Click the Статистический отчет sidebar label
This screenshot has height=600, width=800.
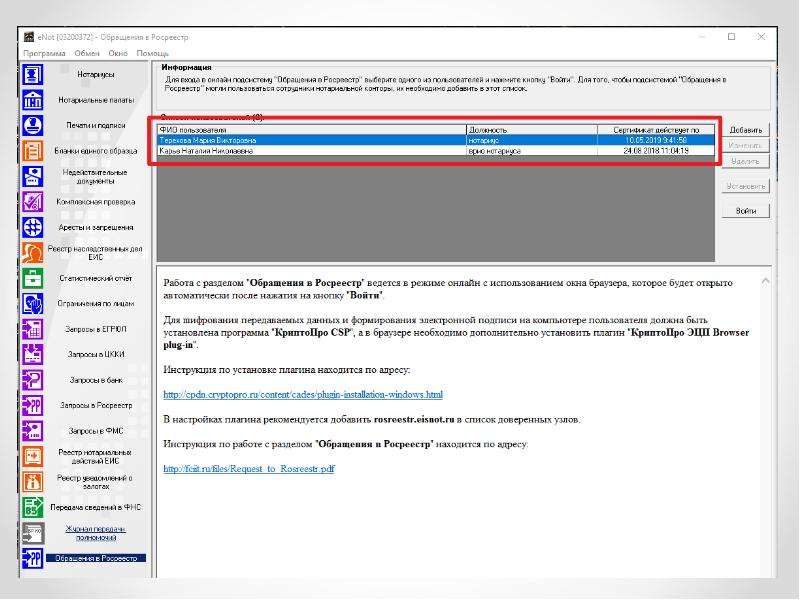[x=95, y=279]
